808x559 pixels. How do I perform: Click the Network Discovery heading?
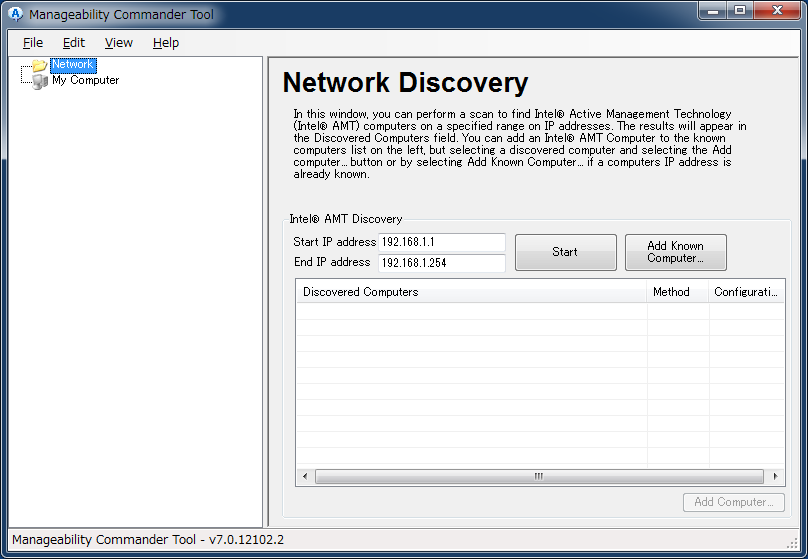406,82
